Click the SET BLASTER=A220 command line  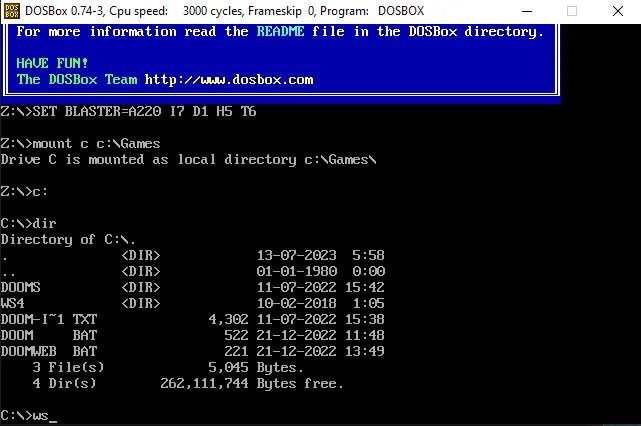(x=128, y=111)
